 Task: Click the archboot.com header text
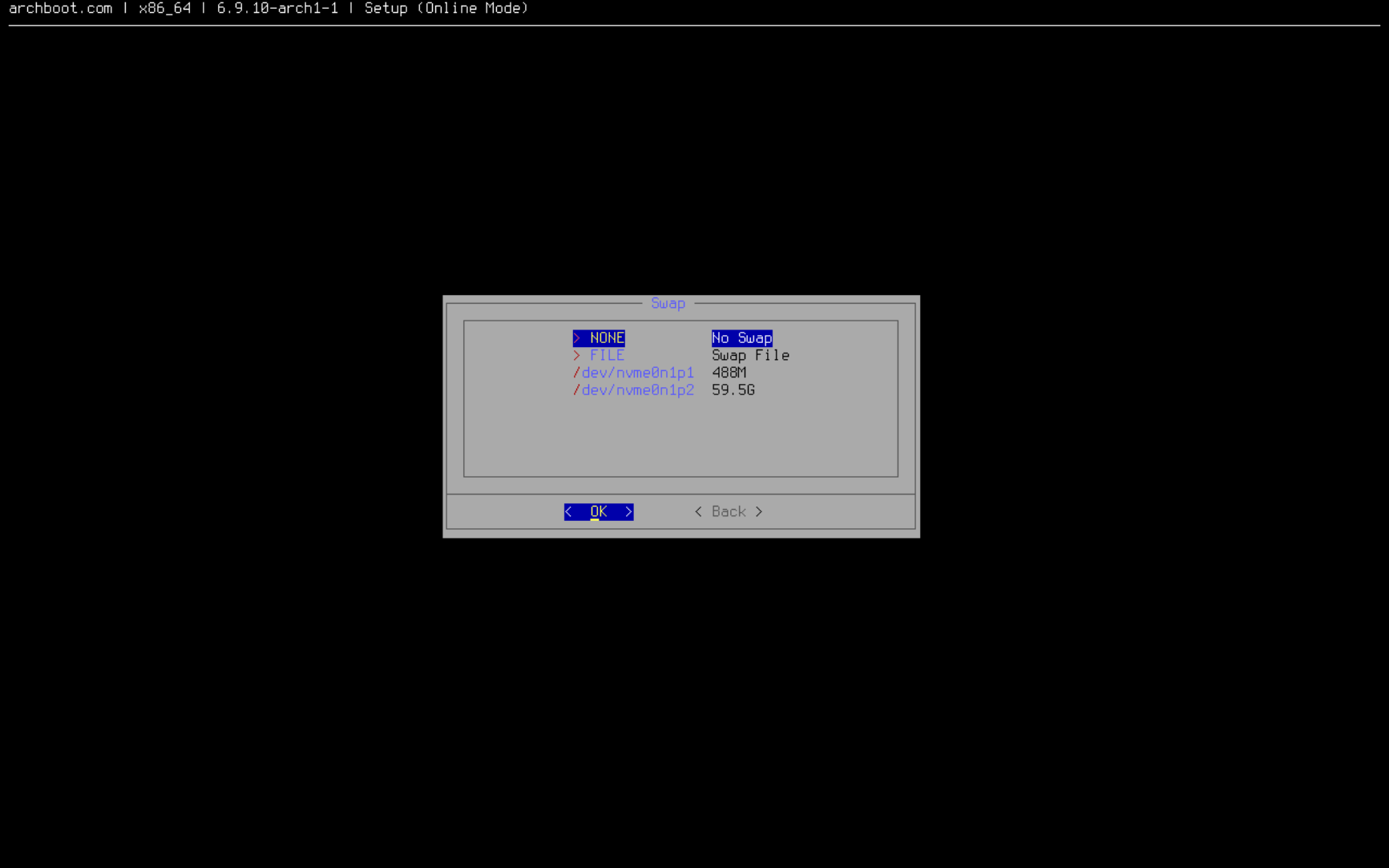[61, 9]
